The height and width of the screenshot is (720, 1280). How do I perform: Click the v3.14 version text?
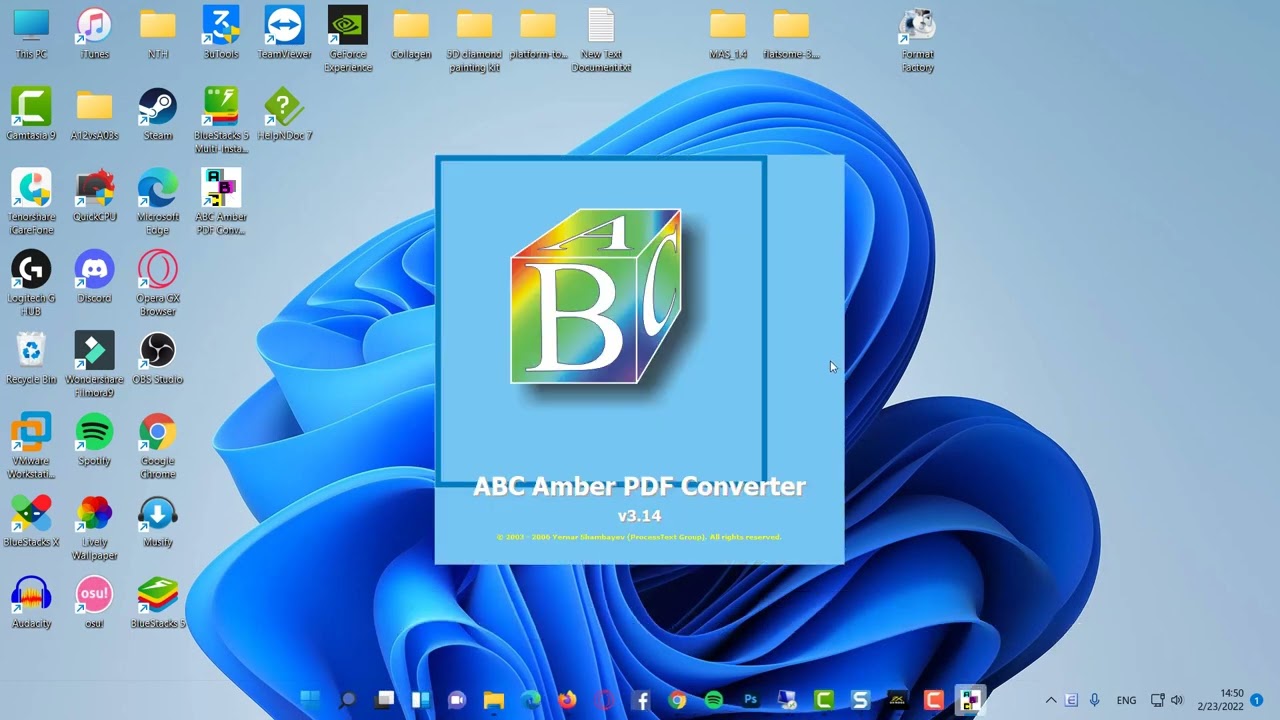click(639, 516)
